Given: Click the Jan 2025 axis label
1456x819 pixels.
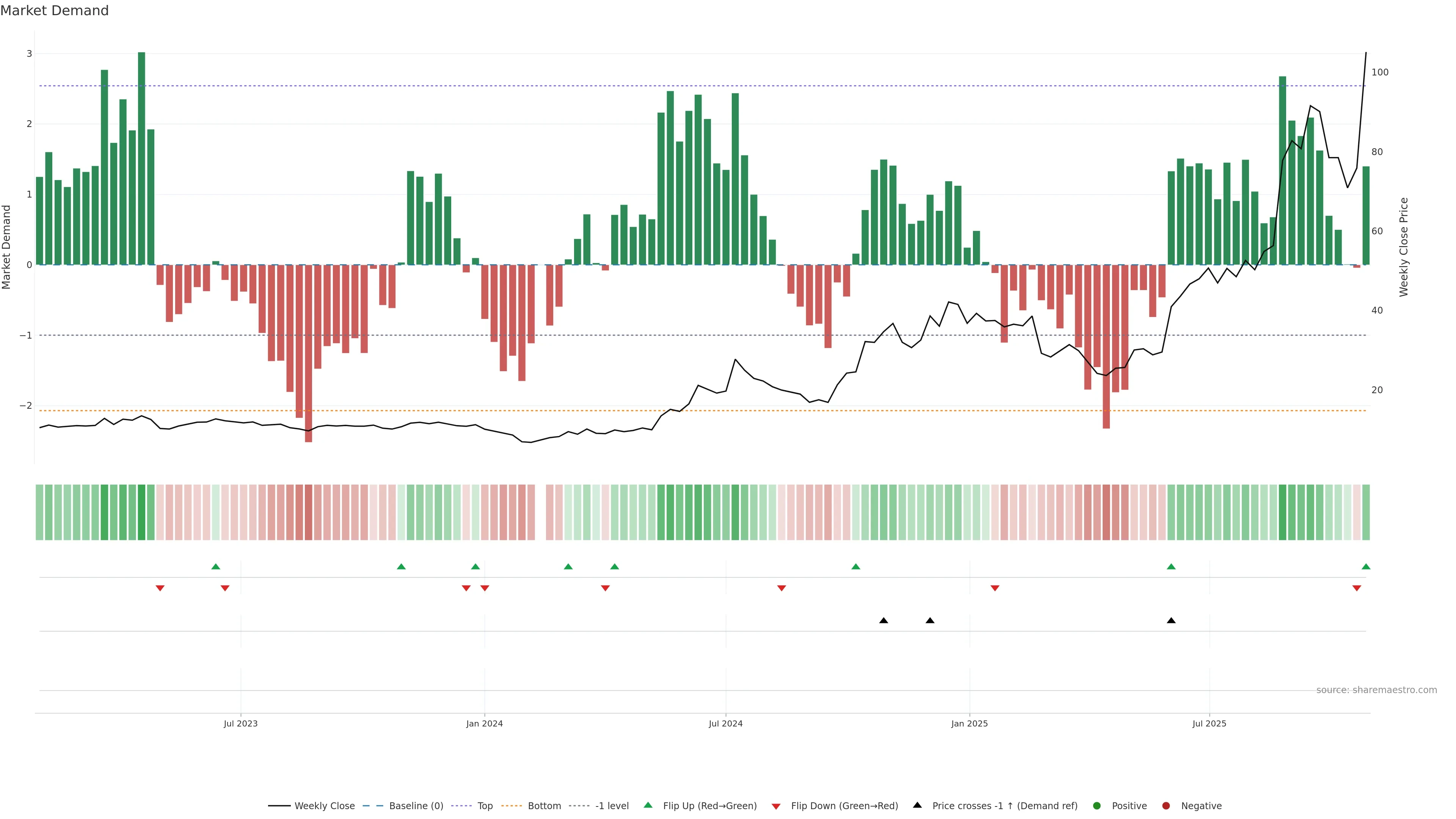Looking at the screenshot, I should pos(970,724).
